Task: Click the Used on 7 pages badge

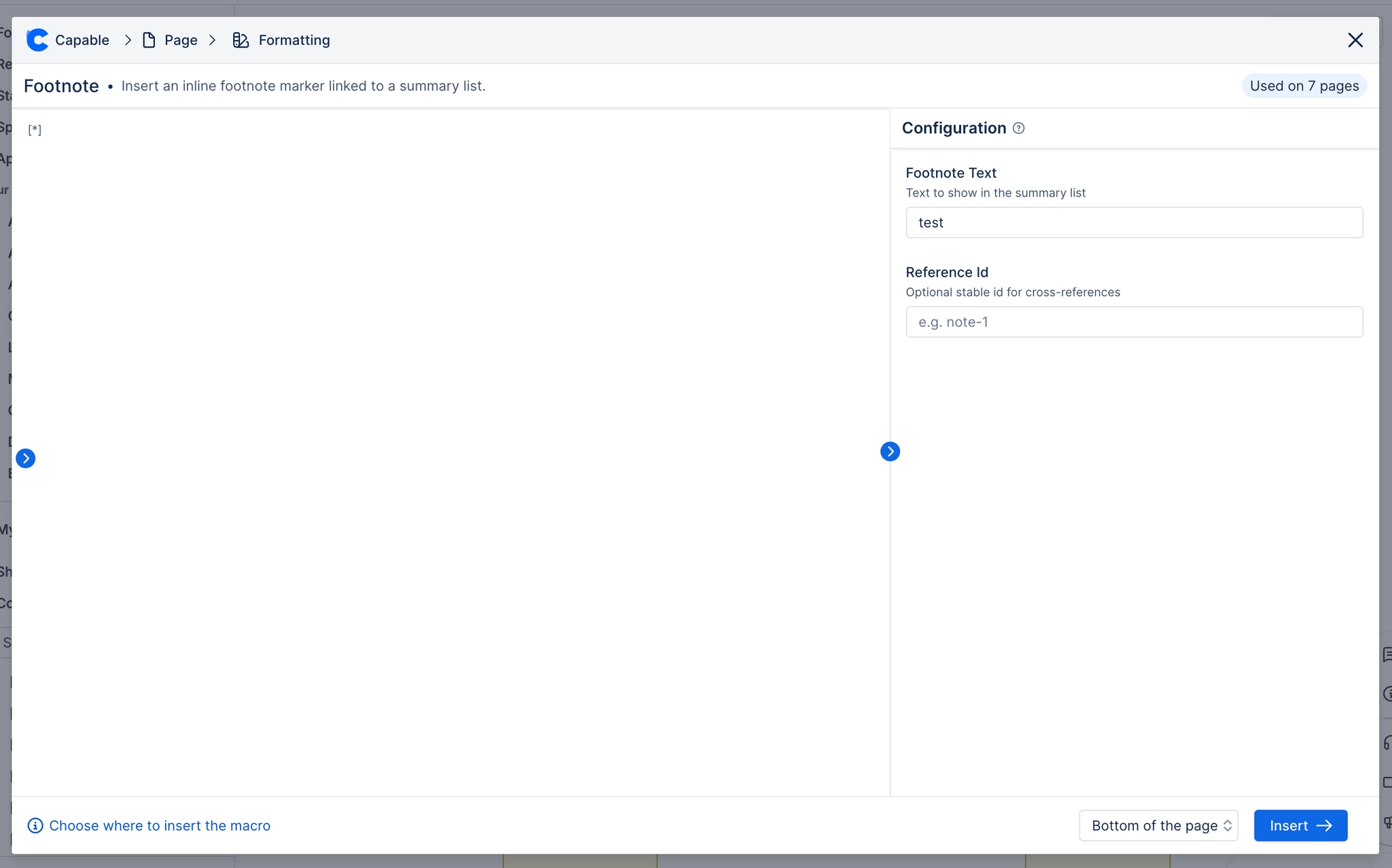Action: [x=1304, y=86]
